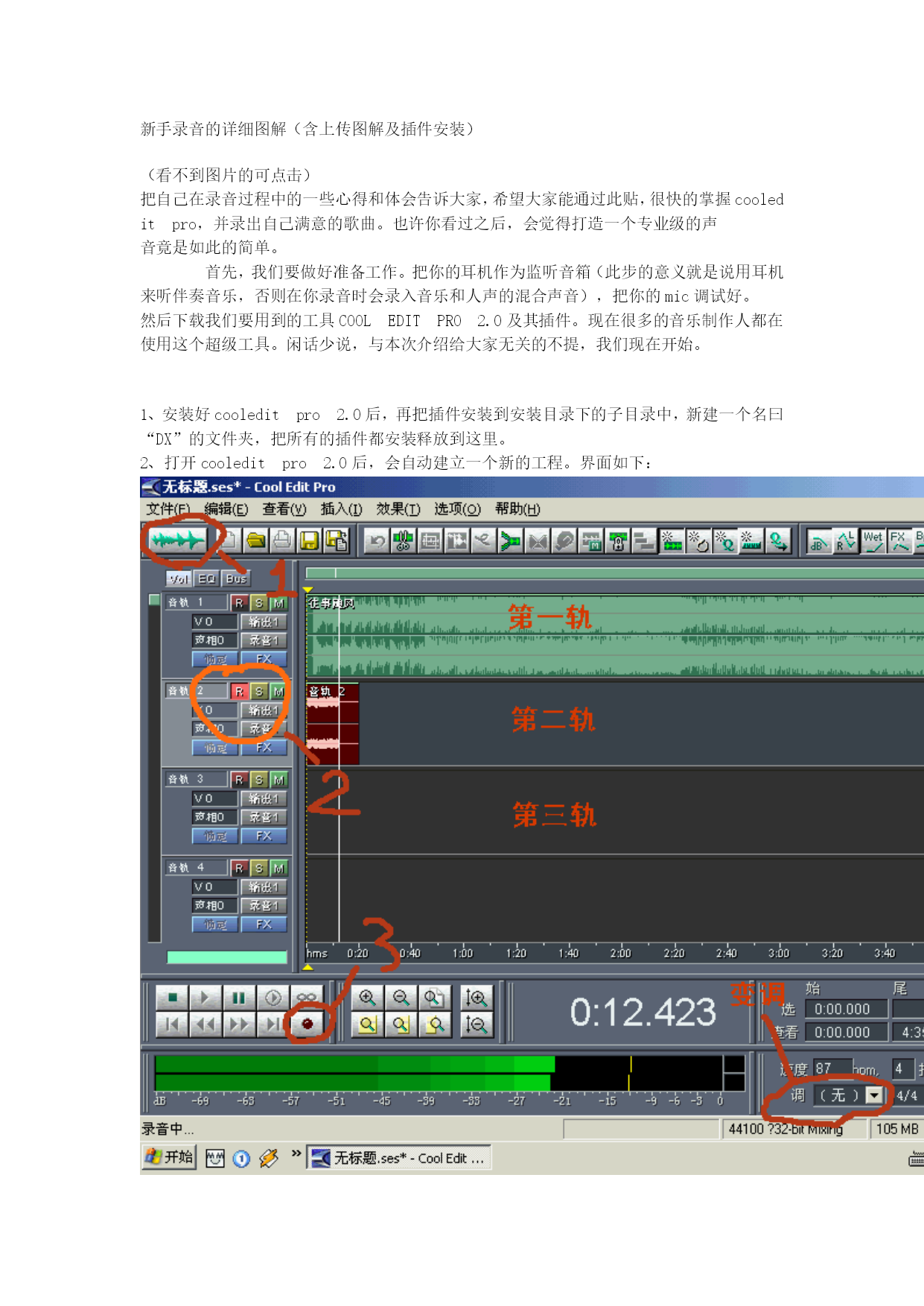The image size is (924, 1306).
Task: Toggle solo S on track 1
Action: pos(258,603)
